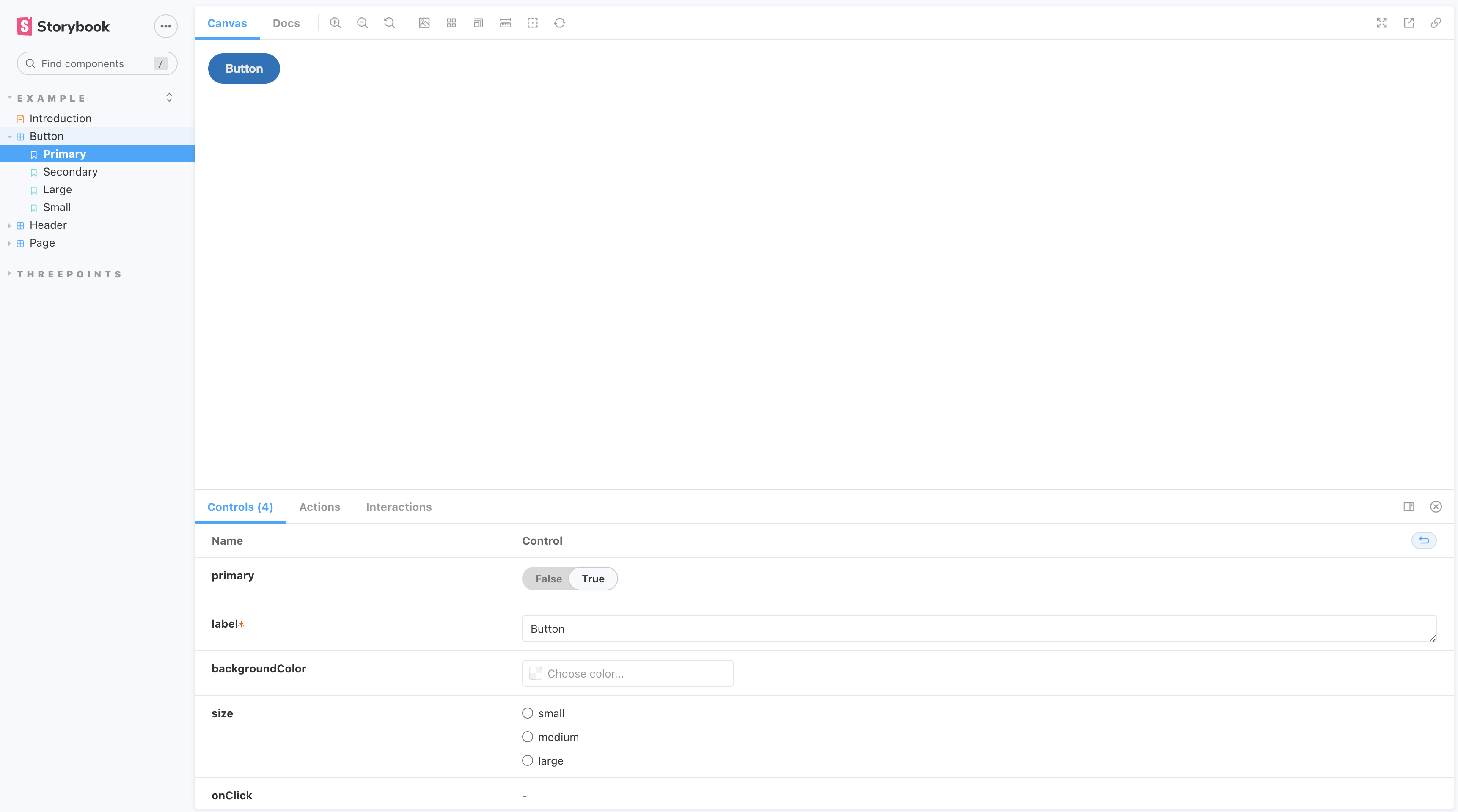
Task: Open the backgroundColor color picker
Action: click(x=627, y=673)
